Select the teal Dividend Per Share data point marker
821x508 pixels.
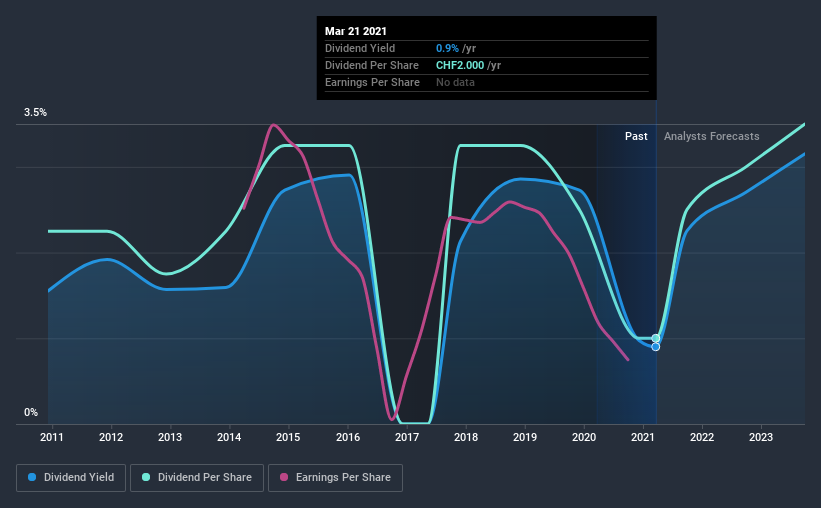pos(656,338)
